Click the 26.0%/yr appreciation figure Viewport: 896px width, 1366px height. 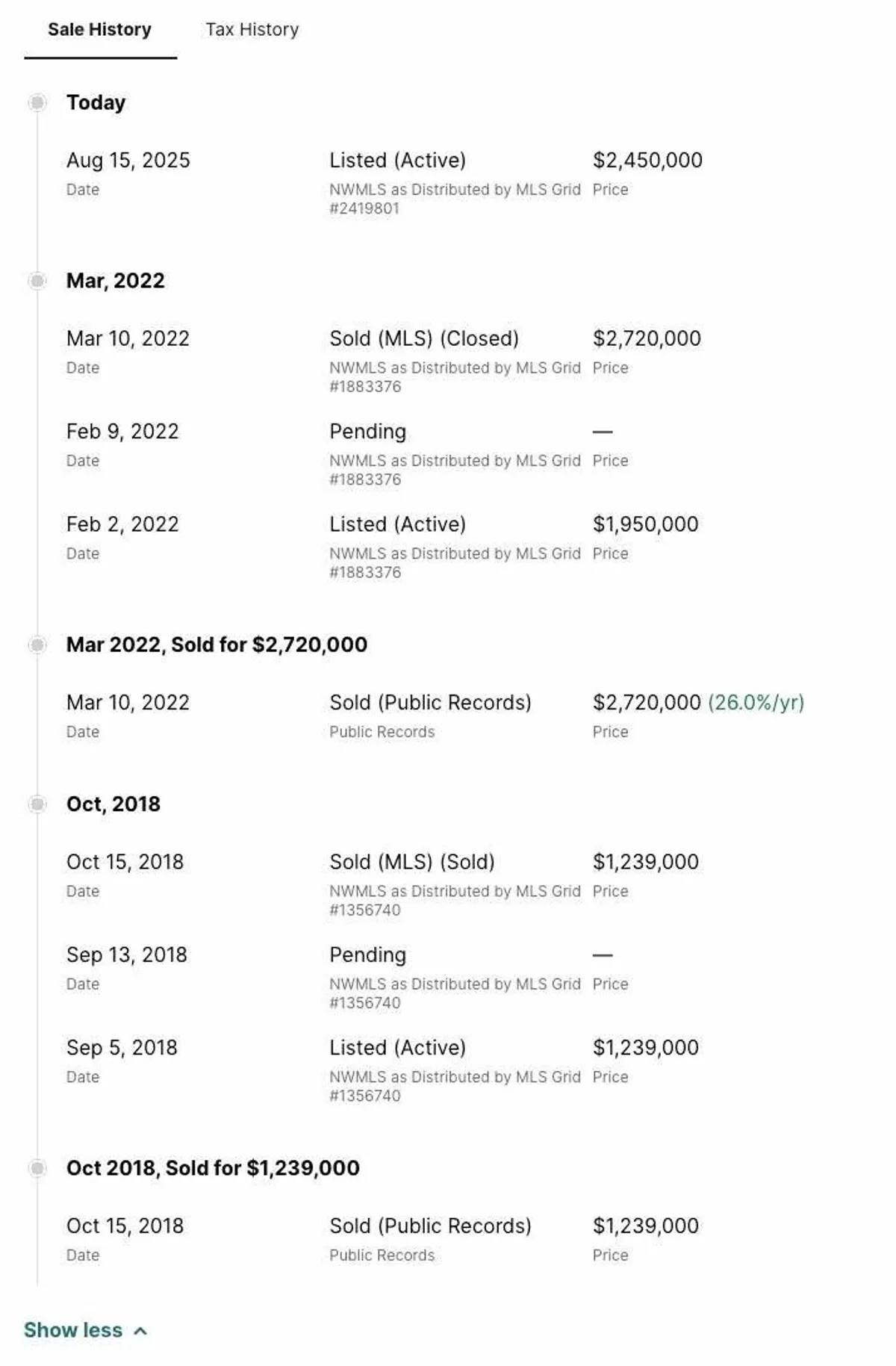756,703
